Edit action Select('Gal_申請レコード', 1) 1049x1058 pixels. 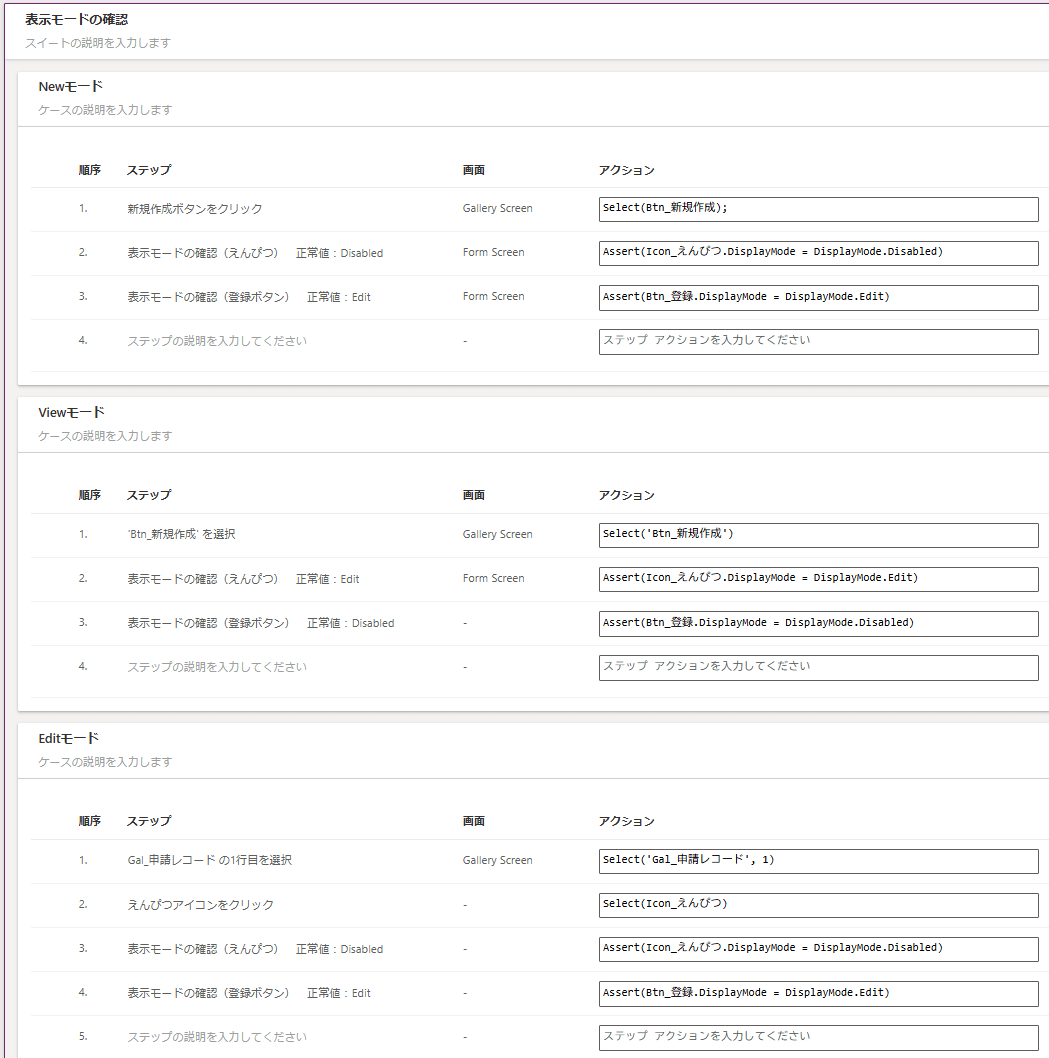[x=818, y=861]
